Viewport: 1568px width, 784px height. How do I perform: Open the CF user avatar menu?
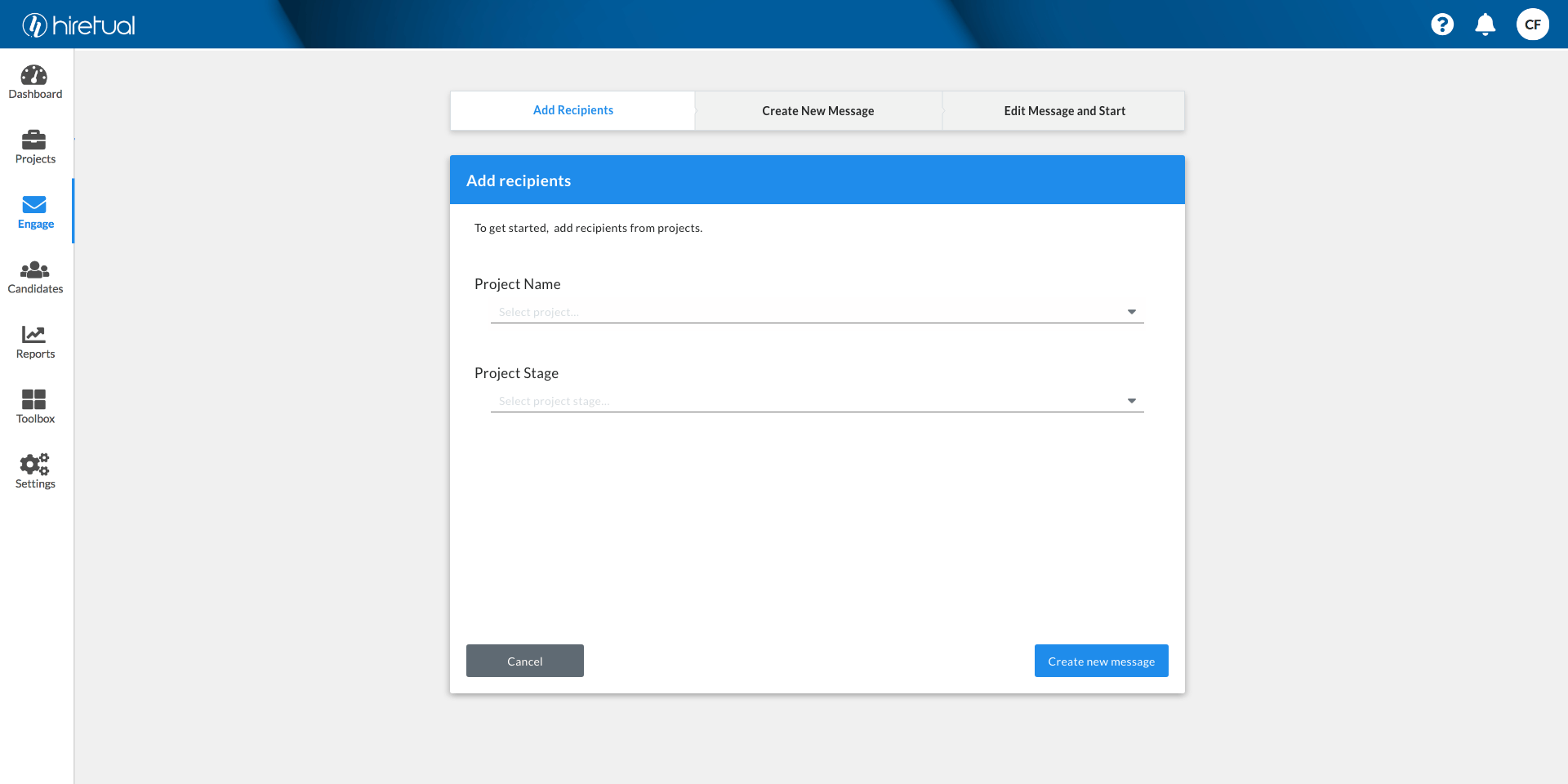[x=1533, y=24]
